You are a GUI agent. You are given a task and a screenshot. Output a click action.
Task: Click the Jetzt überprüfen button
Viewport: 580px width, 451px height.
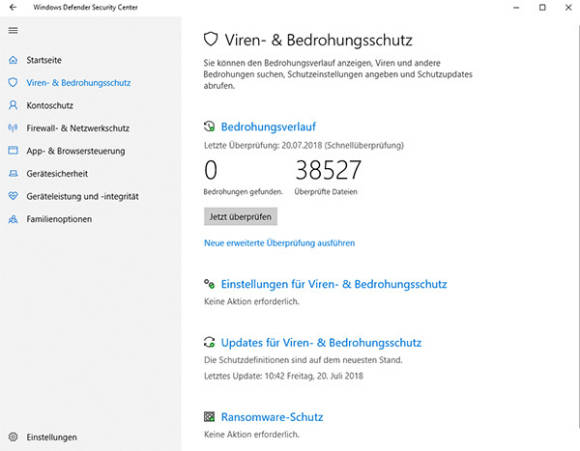[x=240, y=216]
